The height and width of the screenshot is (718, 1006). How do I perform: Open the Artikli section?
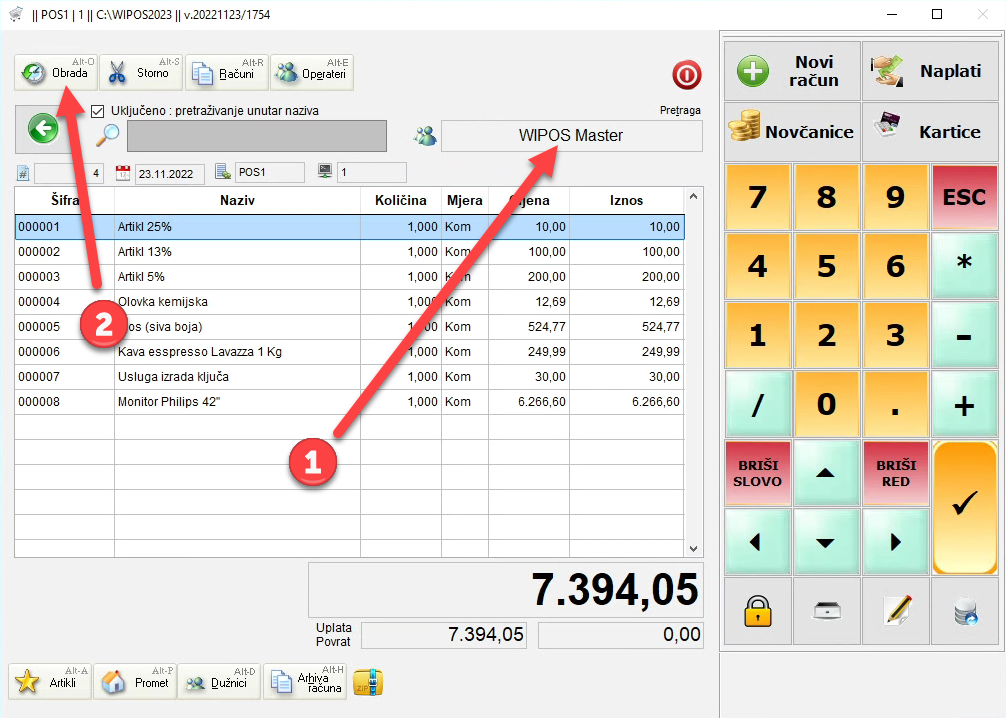[51, 682]
